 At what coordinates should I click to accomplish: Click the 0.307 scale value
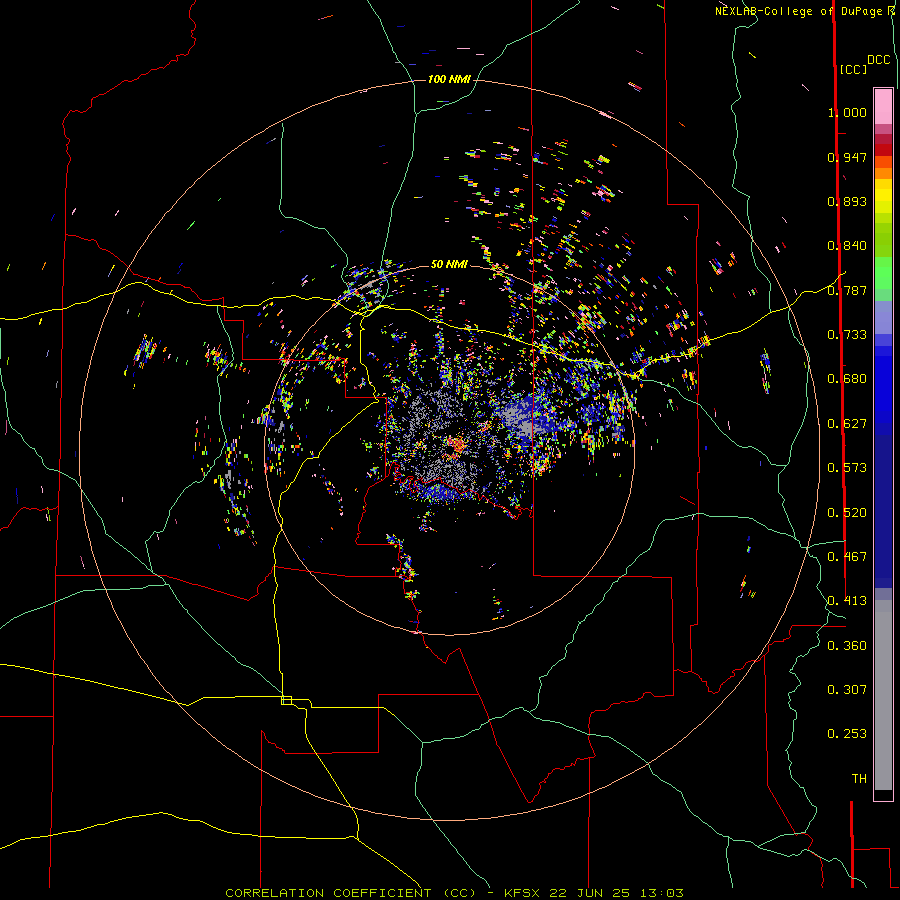847,690
